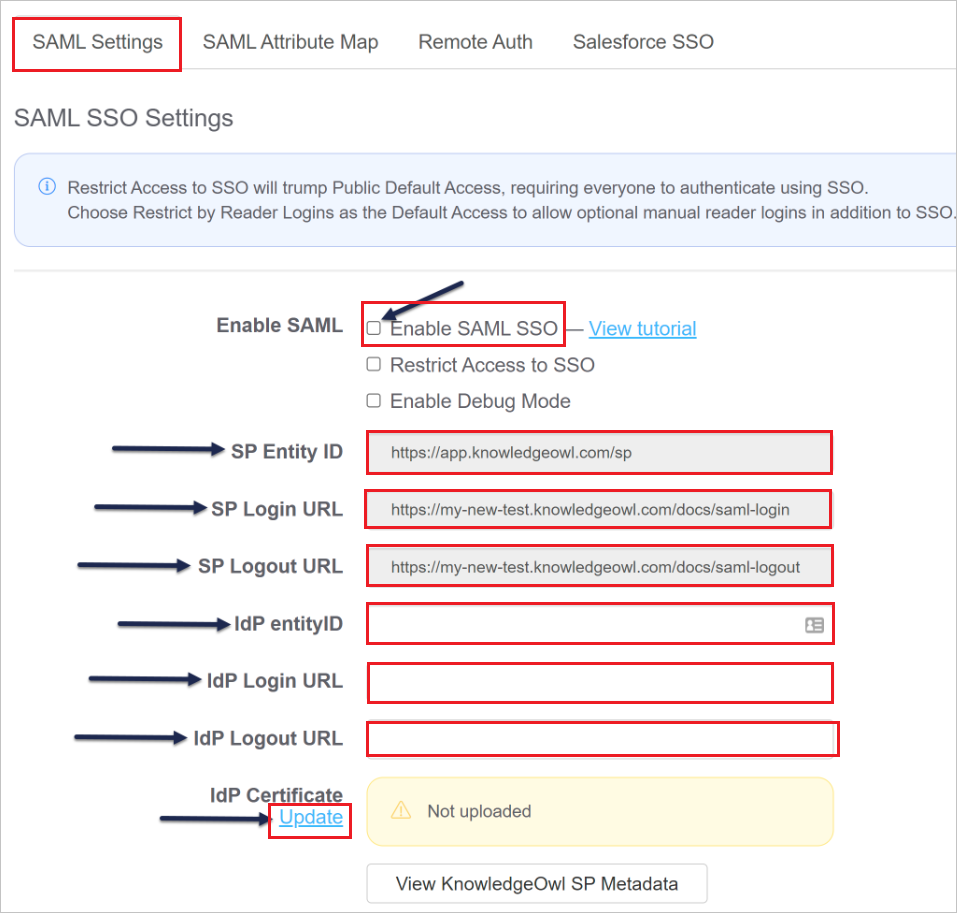Select the SP Logout URL field
Screen dimensions: 957x913
tap(598, 565)
